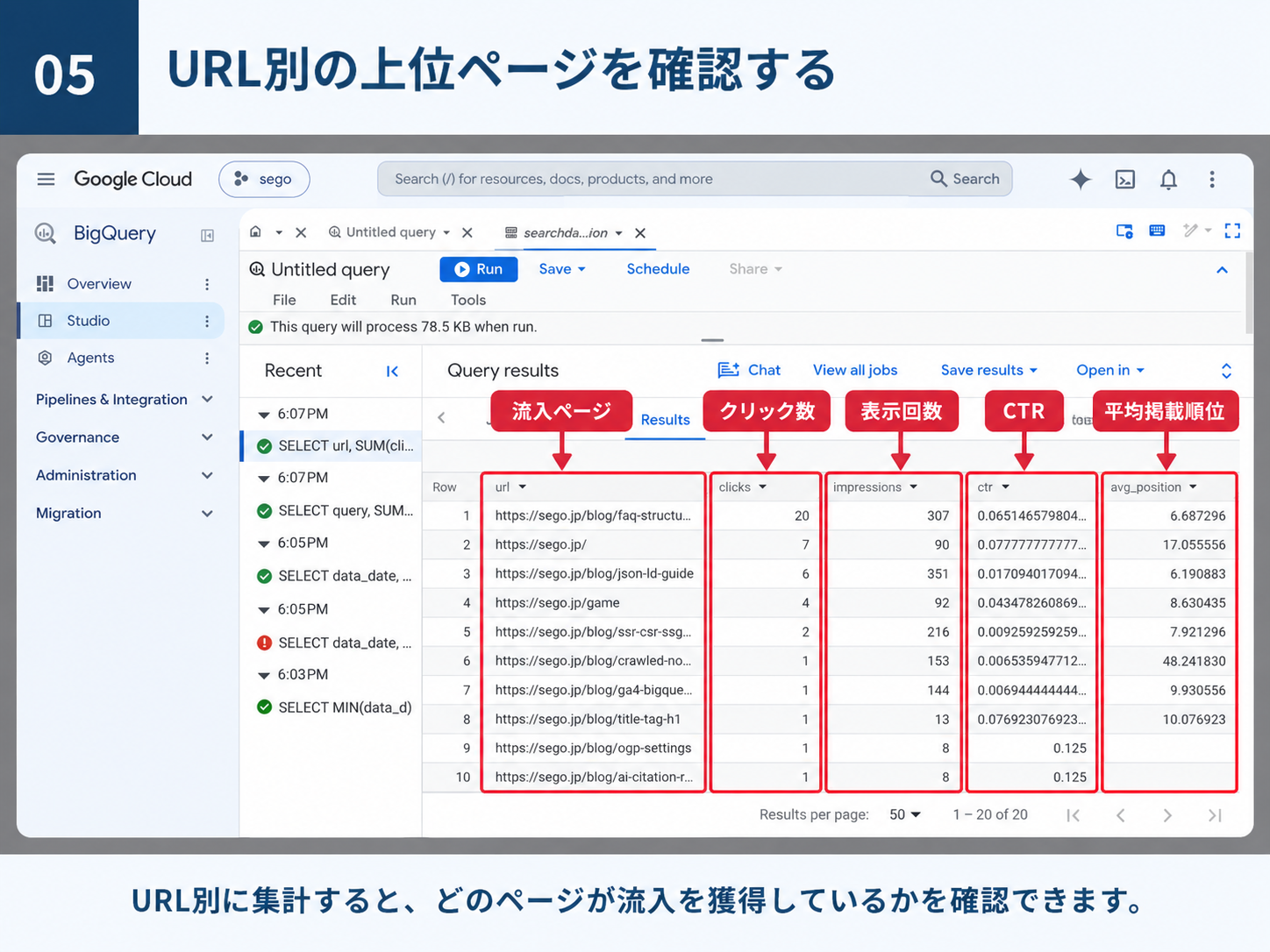Click the Gemini sparkle icon in header
Viewport: 1270px width, 952px height.
coord(1081,180)
